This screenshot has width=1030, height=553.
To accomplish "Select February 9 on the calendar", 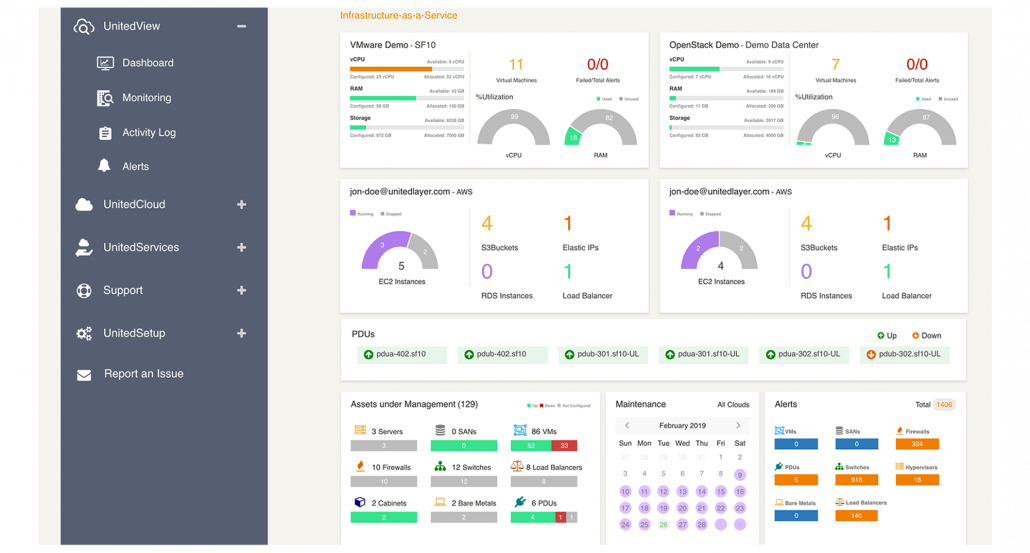I will (x=740, y=475).
